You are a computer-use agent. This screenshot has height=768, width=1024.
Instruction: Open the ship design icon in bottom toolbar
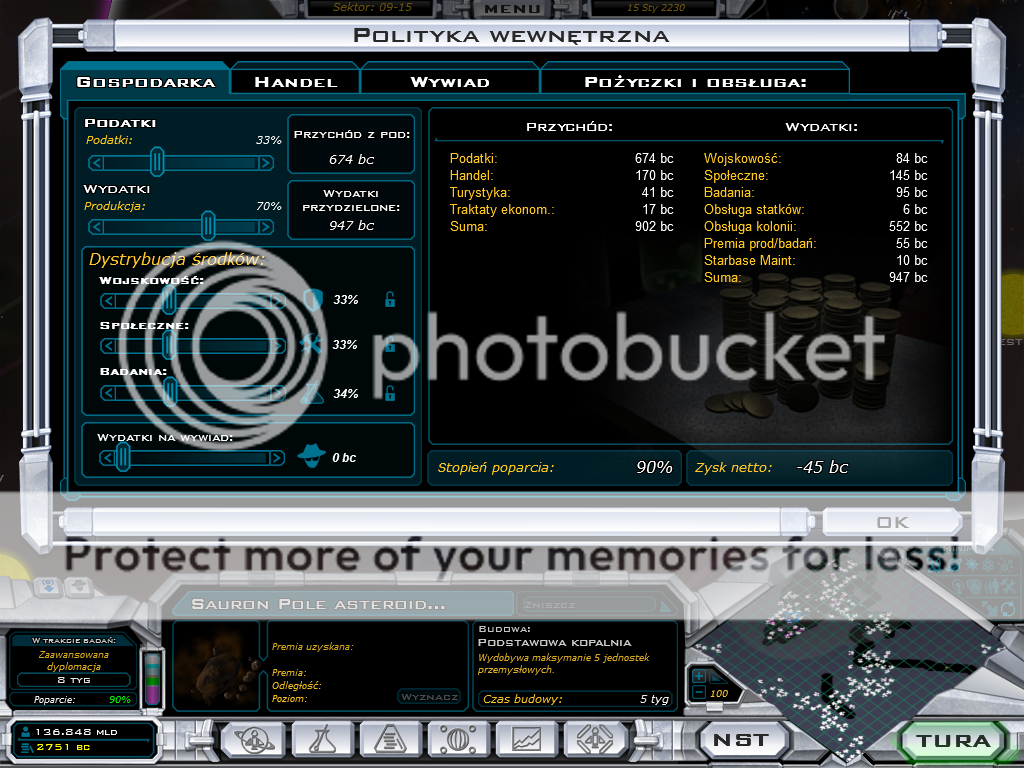(x=595, y=741)
